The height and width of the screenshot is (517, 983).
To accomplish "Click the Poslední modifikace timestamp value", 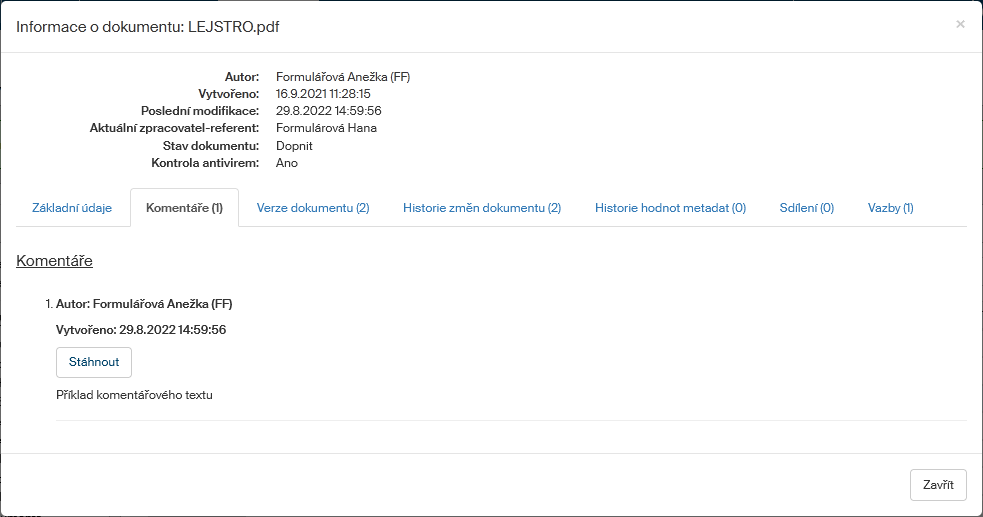I will (328, 111).
